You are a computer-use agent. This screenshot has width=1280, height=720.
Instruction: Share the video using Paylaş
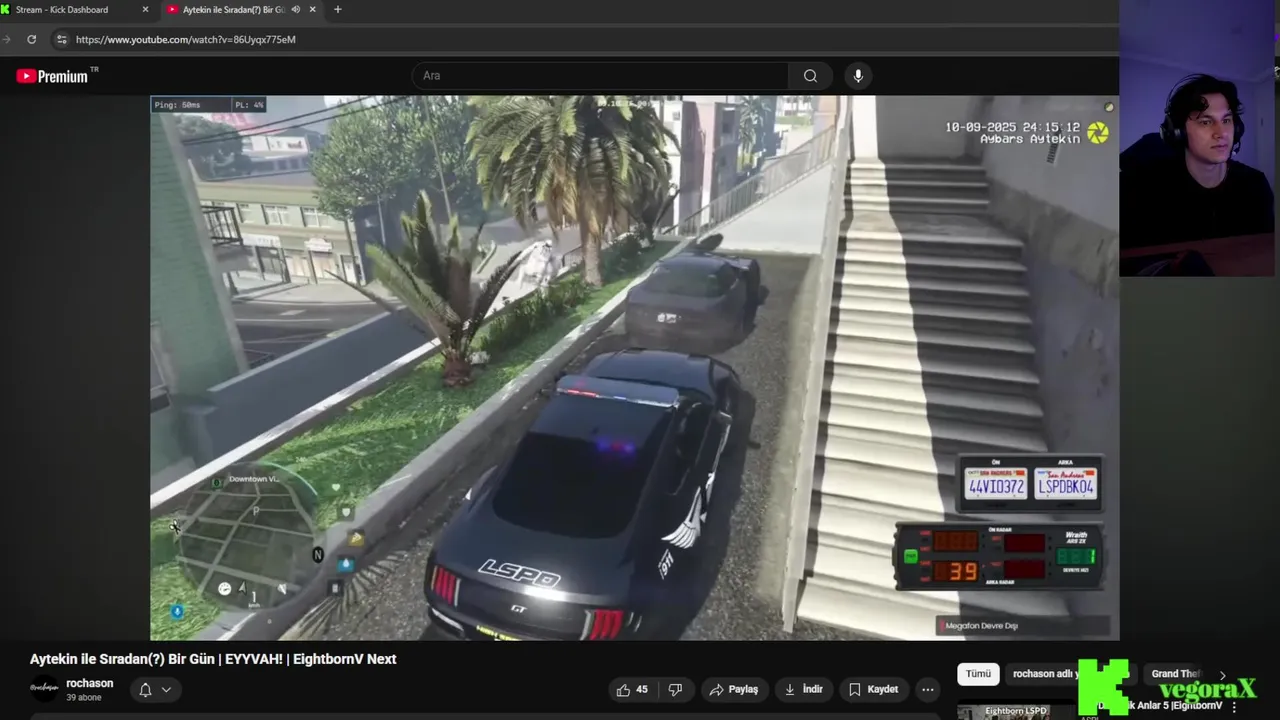[734, 689]
